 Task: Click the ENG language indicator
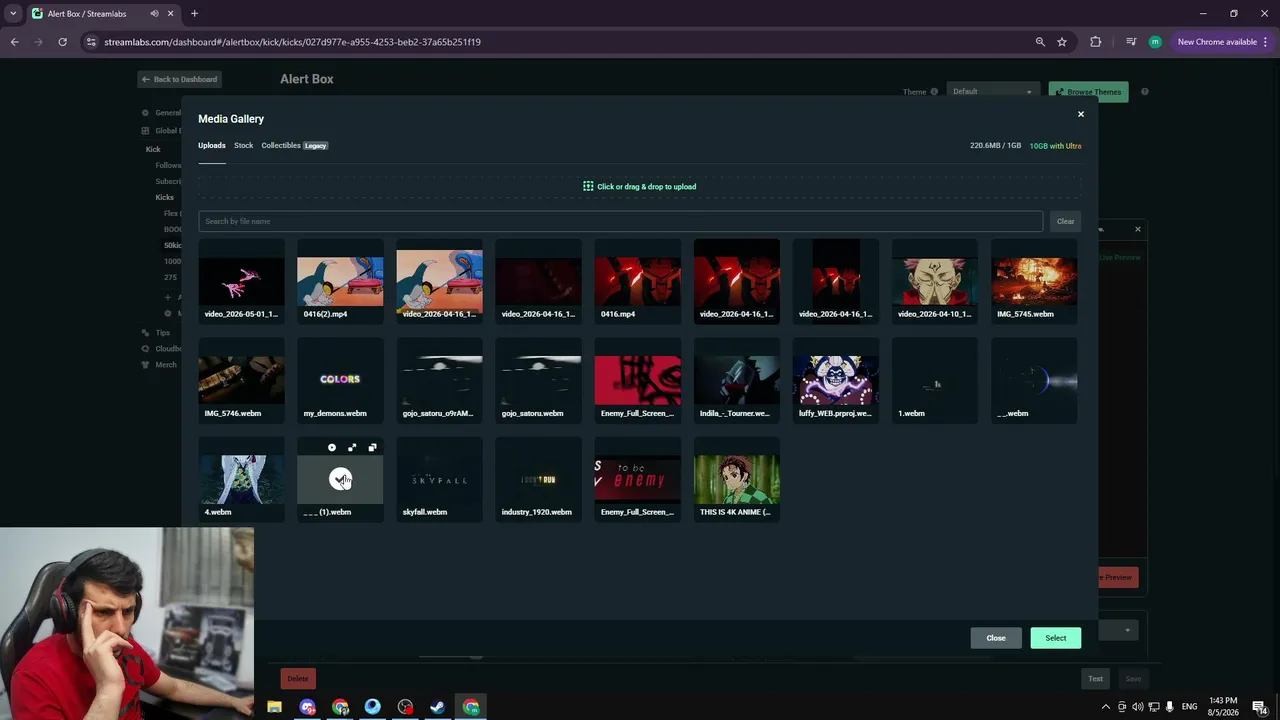coord(1189,707)
